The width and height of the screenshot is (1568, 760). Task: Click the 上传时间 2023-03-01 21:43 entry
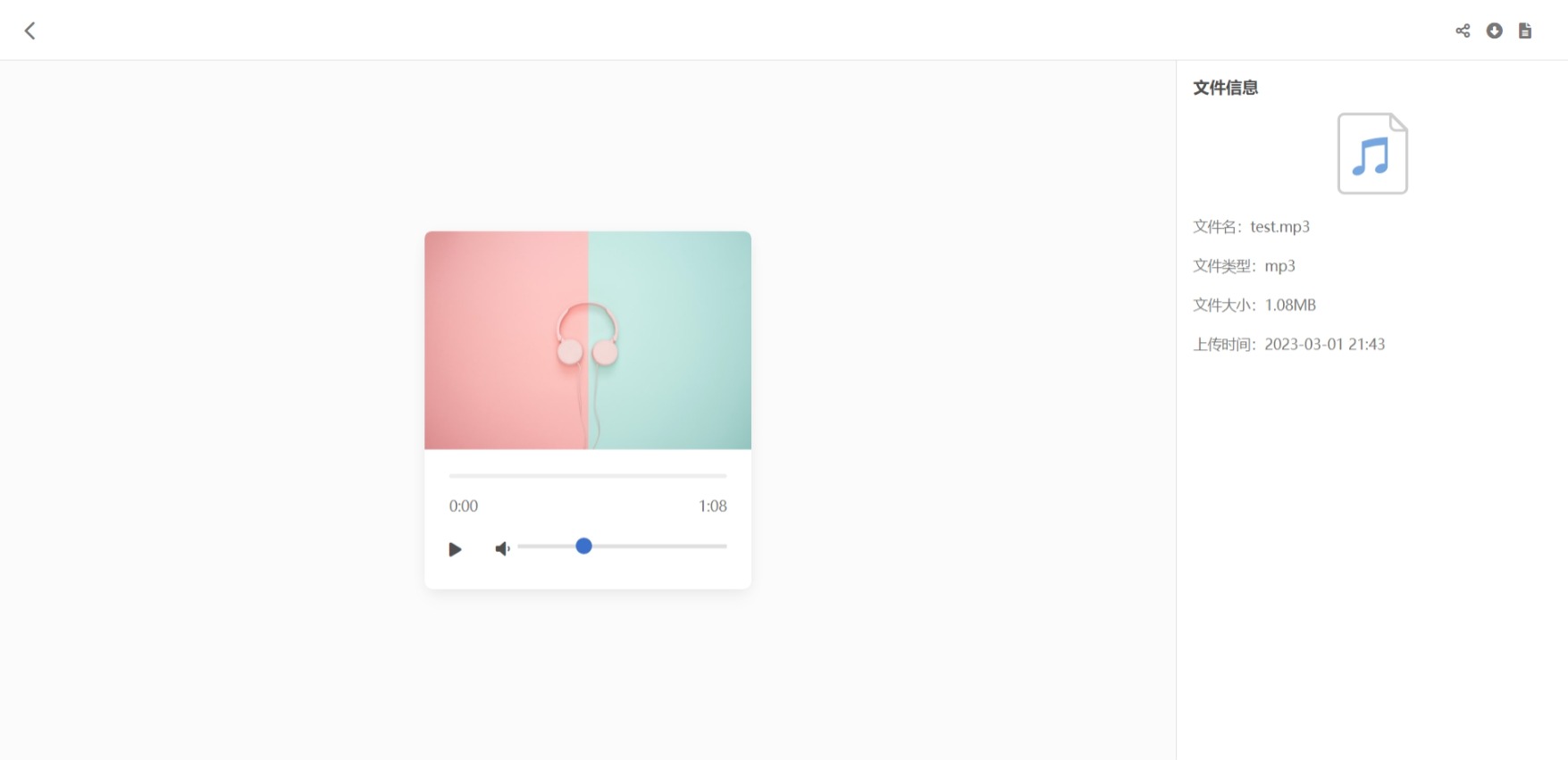coord(1288,345)
